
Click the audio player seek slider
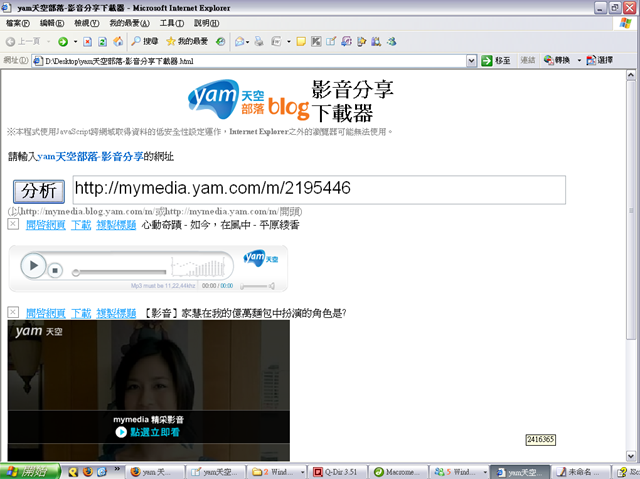tap(119, 272)
